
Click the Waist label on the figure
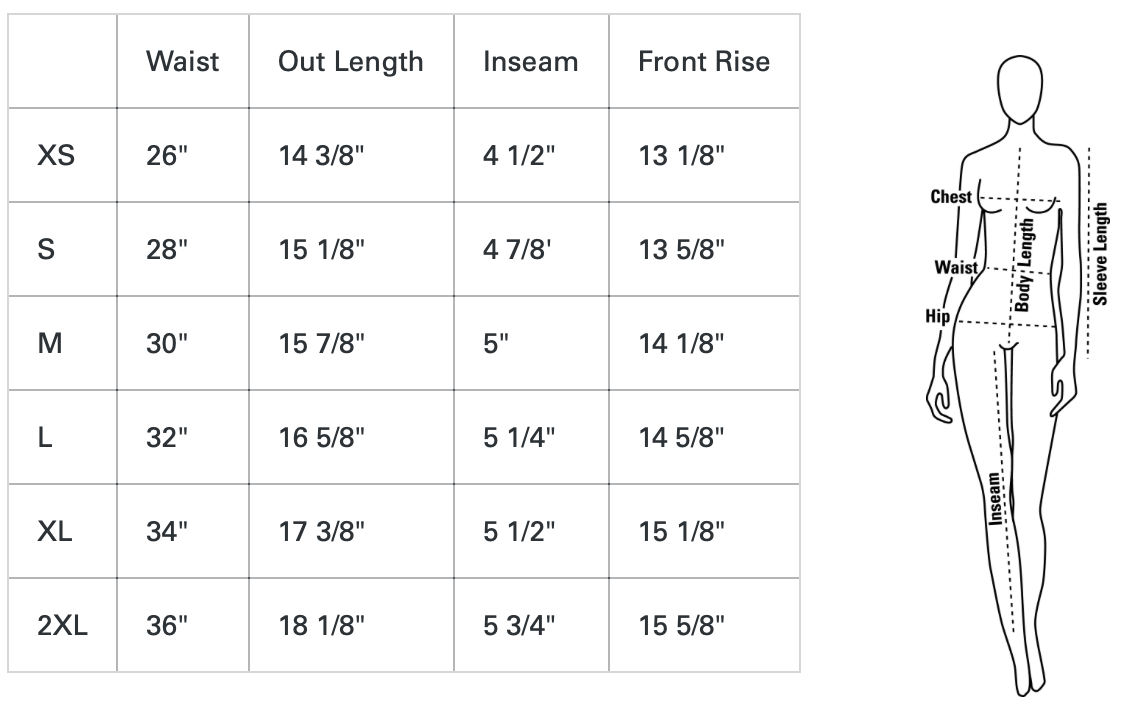[956, 268]
